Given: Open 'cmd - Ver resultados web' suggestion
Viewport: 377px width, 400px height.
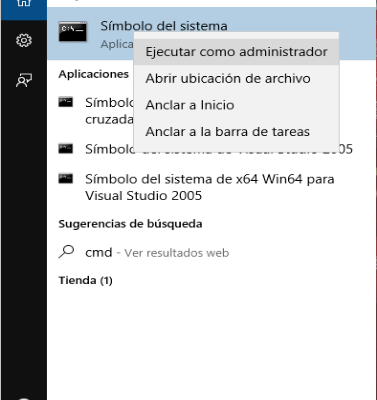Looking at the screenshot, I should tap(157, 253).
